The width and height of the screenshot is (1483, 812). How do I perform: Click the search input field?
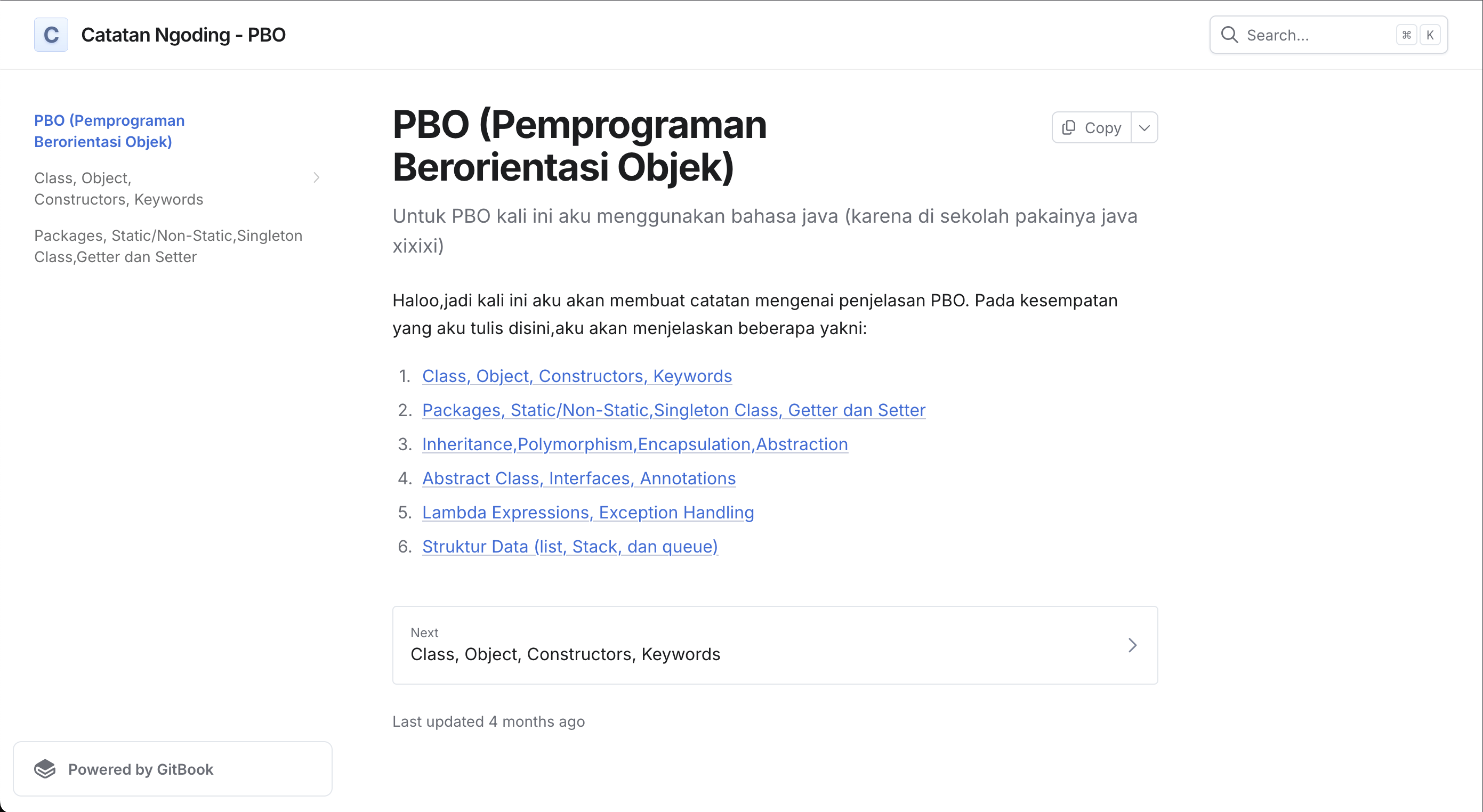pos(1312,35)
